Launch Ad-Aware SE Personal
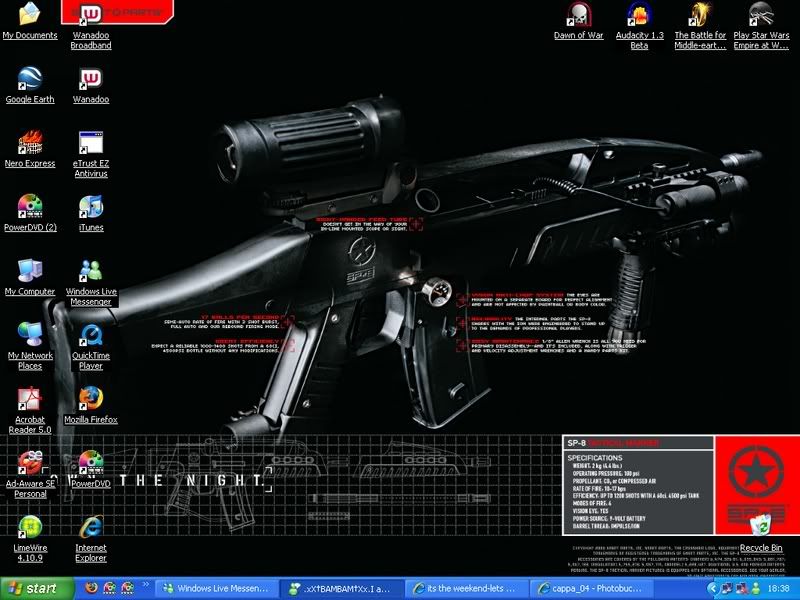The image size is (800, 600). (30, 476)
